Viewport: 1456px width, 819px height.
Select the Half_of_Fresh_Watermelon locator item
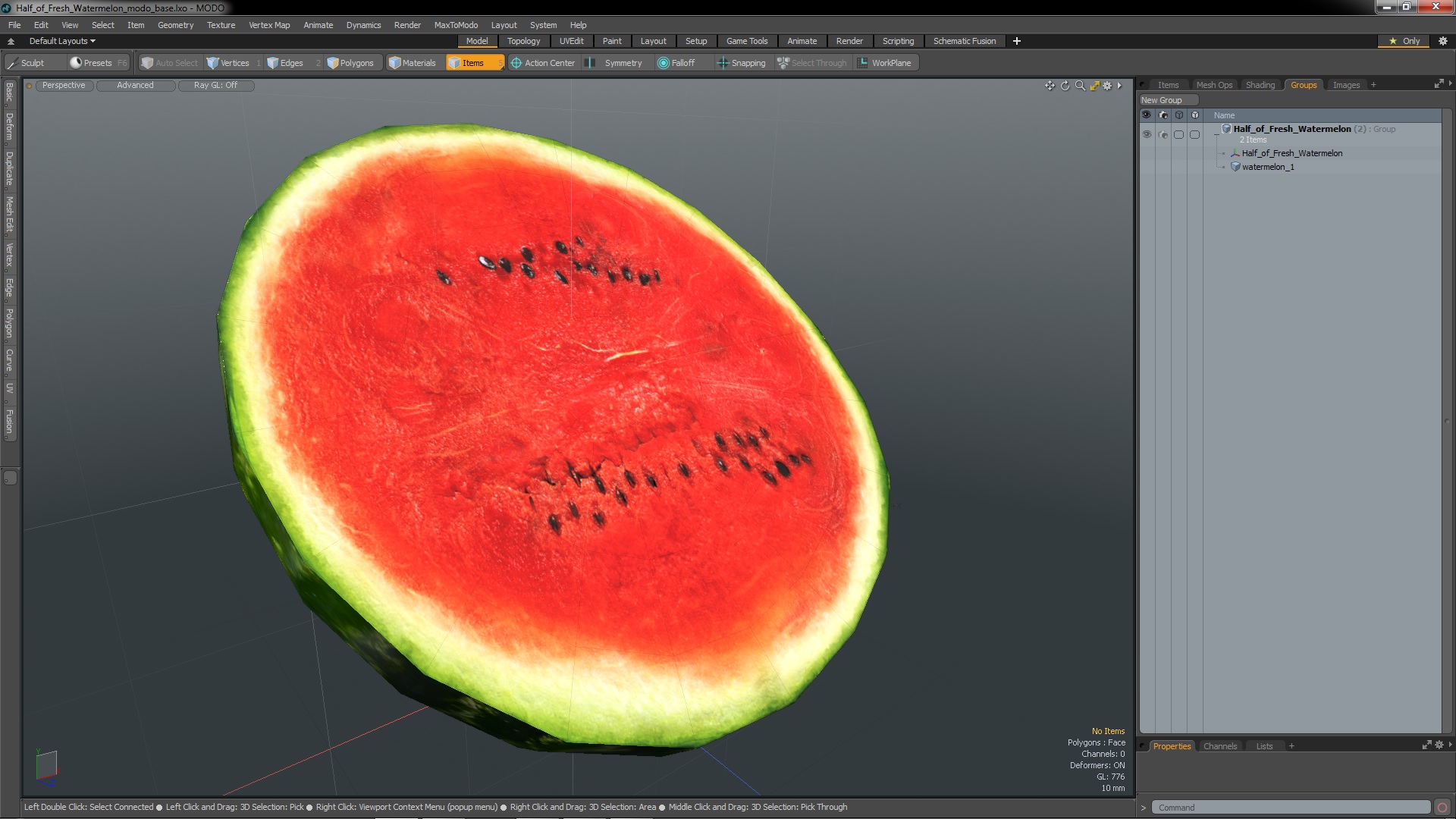(1292, 153)
